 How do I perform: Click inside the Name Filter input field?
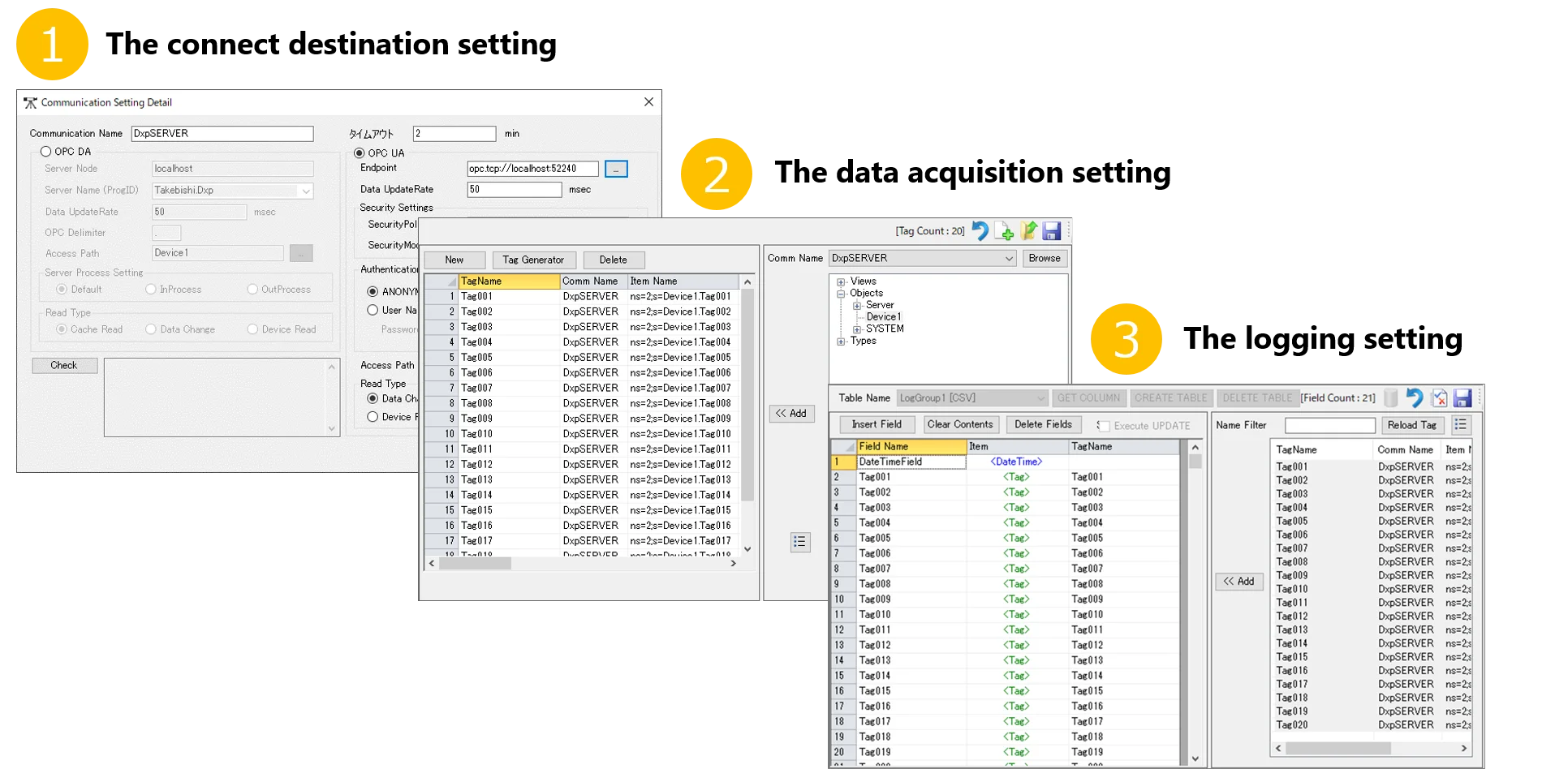click(x=1328, y=424)
